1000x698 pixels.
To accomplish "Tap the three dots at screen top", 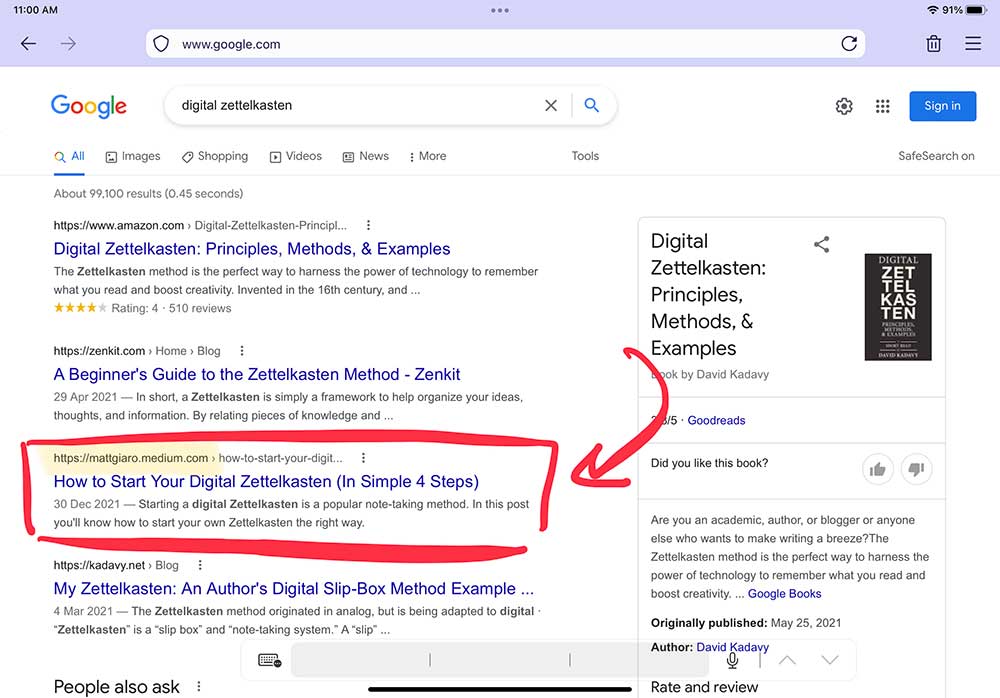I will click(500, 10).
